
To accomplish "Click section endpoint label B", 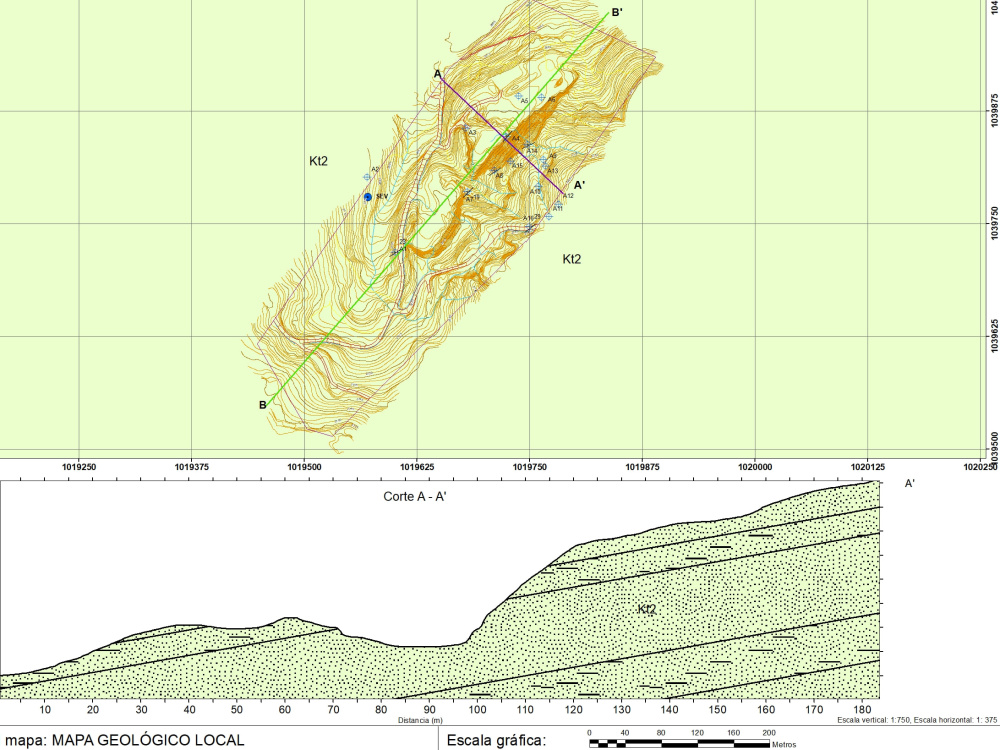I will point(262,405).
